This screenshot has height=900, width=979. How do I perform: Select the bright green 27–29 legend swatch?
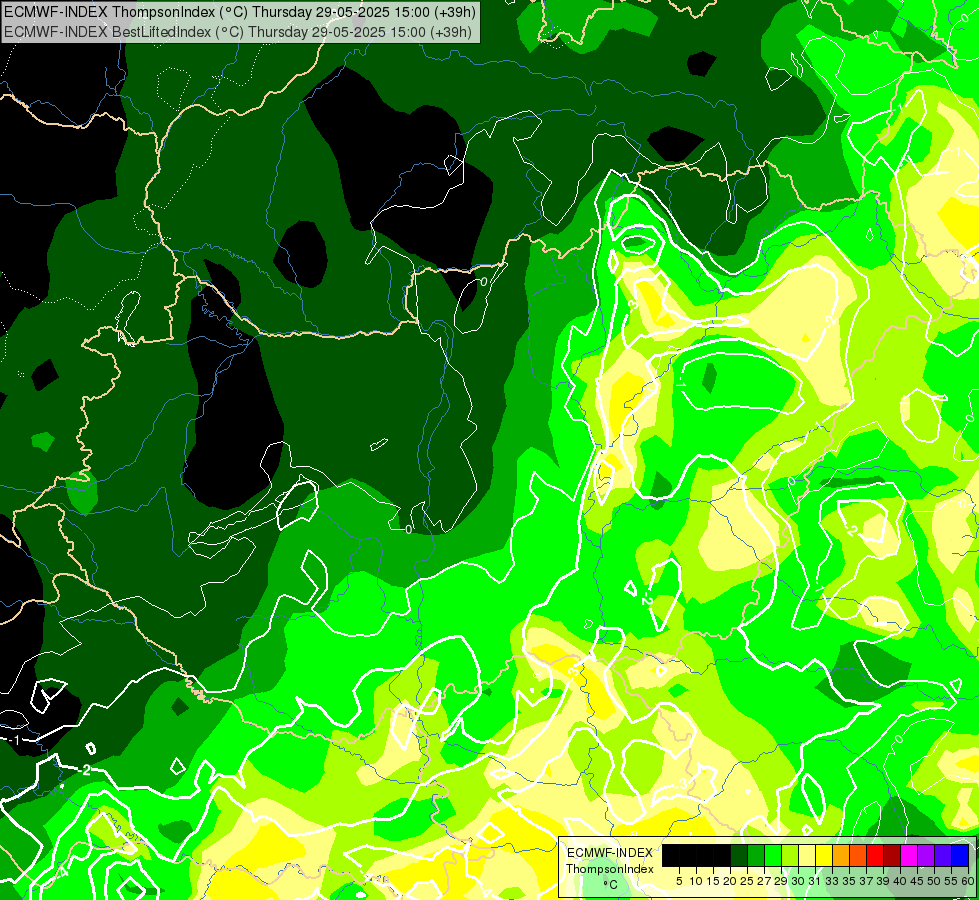pos(773,855)
